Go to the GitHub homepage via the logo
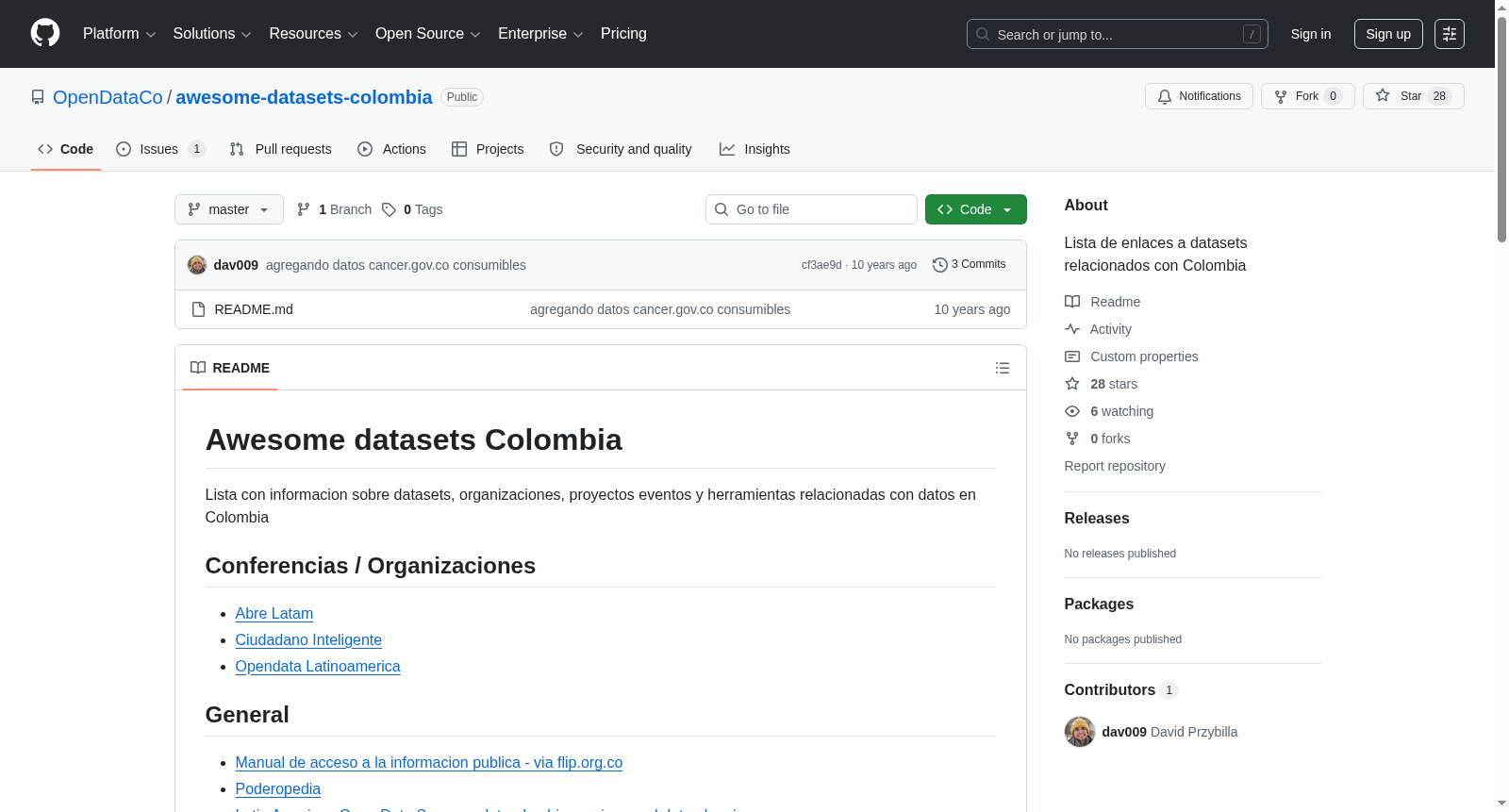 tap(45, 33)
